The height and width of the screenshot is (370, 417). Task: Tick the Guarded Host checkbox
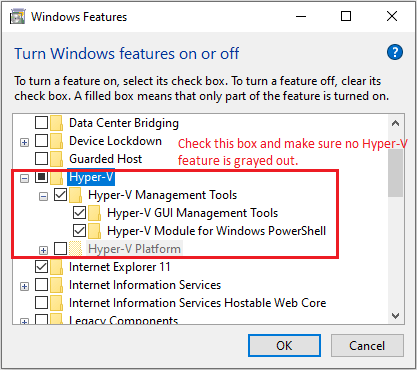[41, 159]
